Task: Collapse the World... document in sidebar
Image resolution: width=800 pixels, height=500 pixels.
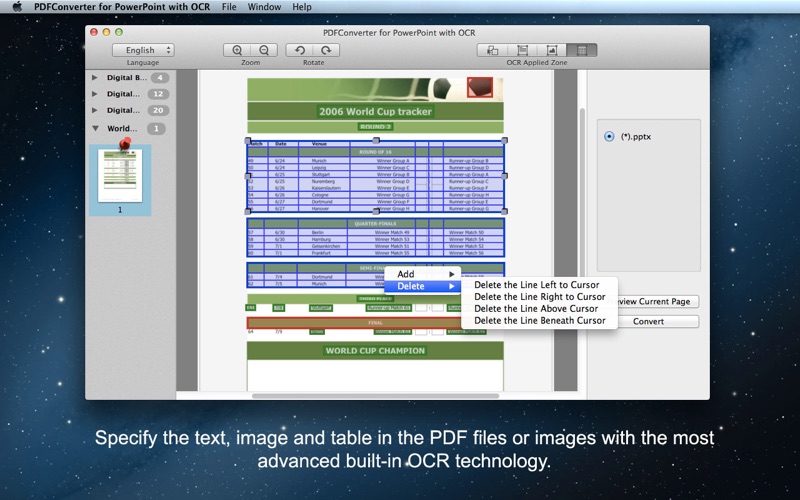Action: [x=95, y=129]
